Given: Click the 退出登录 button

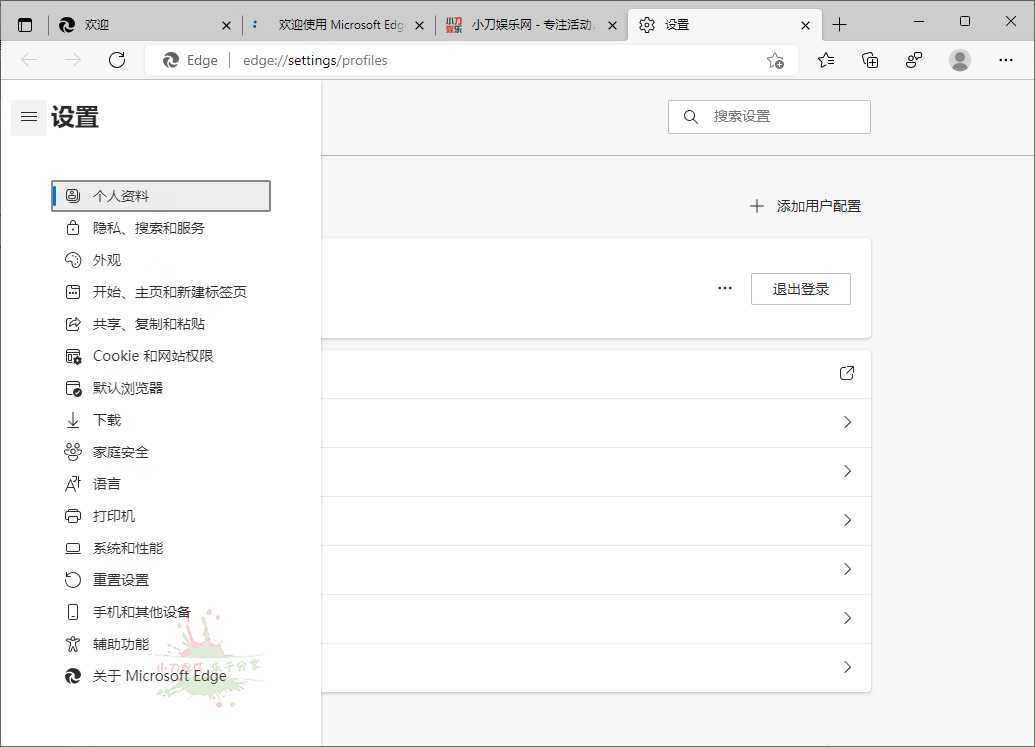Looking at the screenshot, I should tap(800, 289).
